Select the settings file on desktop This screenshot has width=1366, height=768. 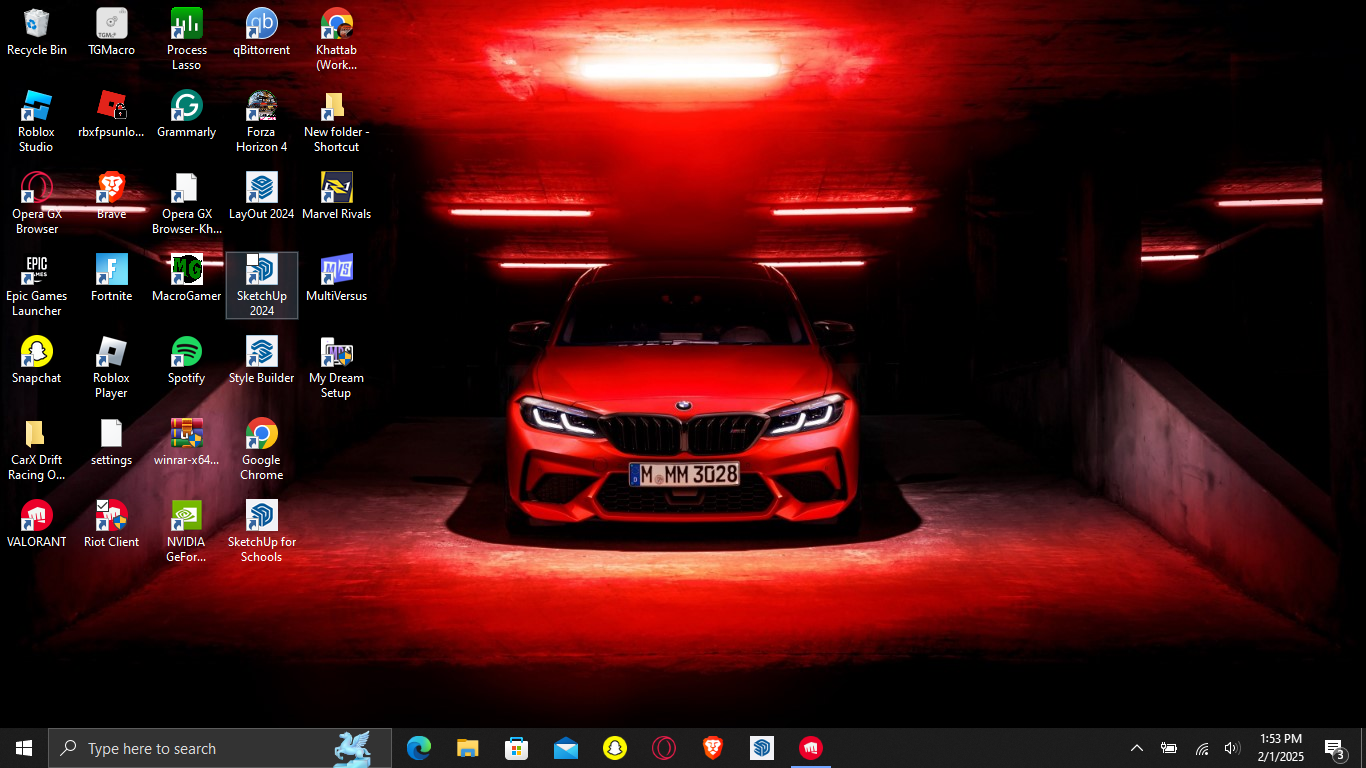(111, 442)
